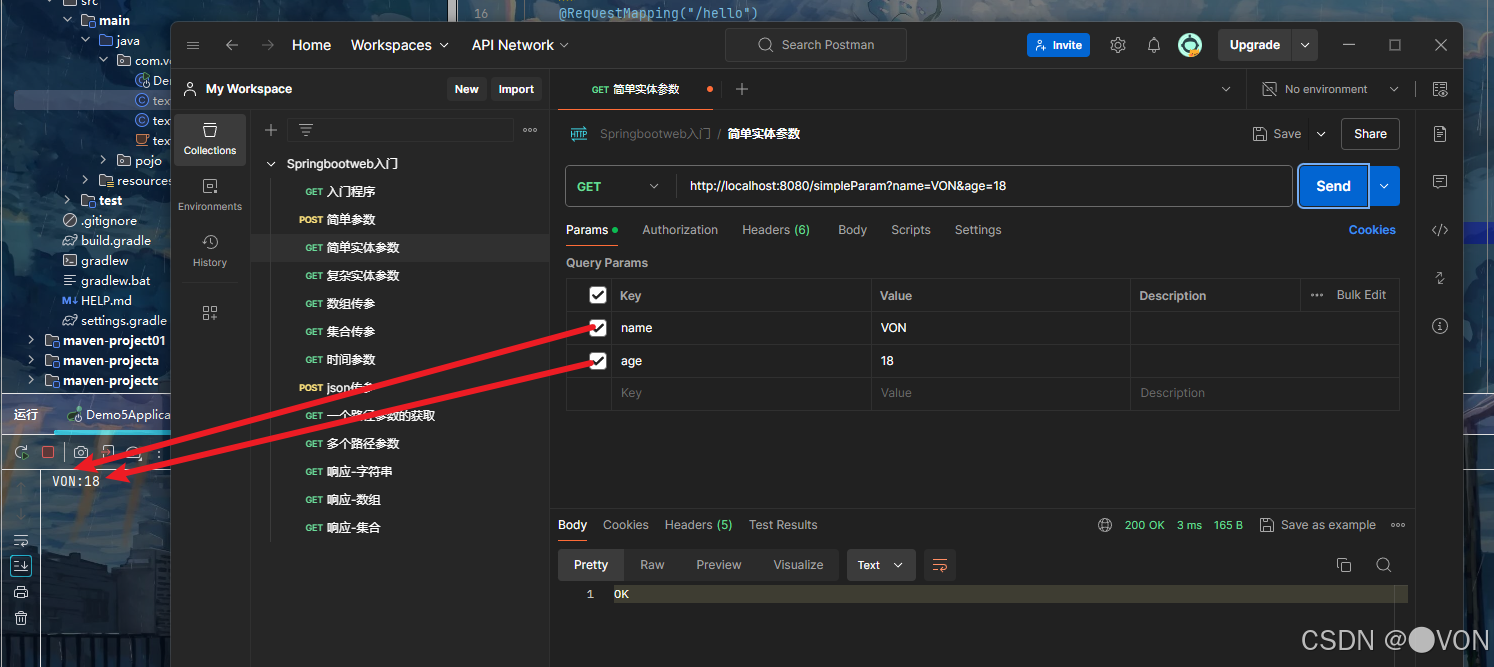Create new collection with plus icon
The width and height of the screenshot is (1494, 667).
pos(270,130)
